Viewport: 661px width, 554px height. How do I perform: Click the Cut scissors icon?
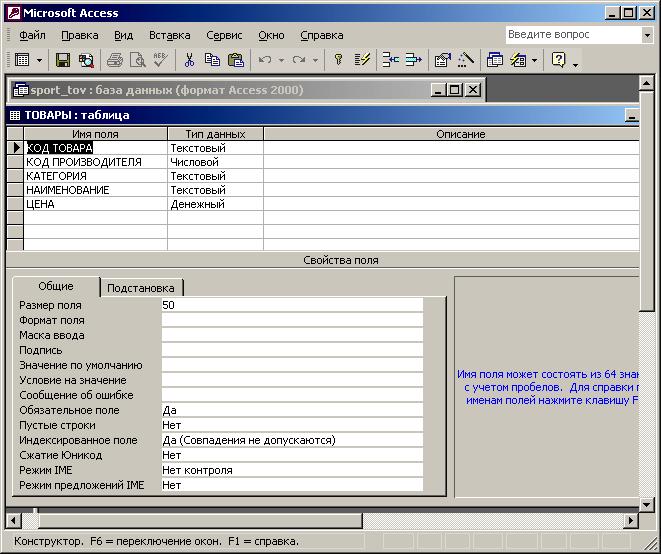[189, 60]
